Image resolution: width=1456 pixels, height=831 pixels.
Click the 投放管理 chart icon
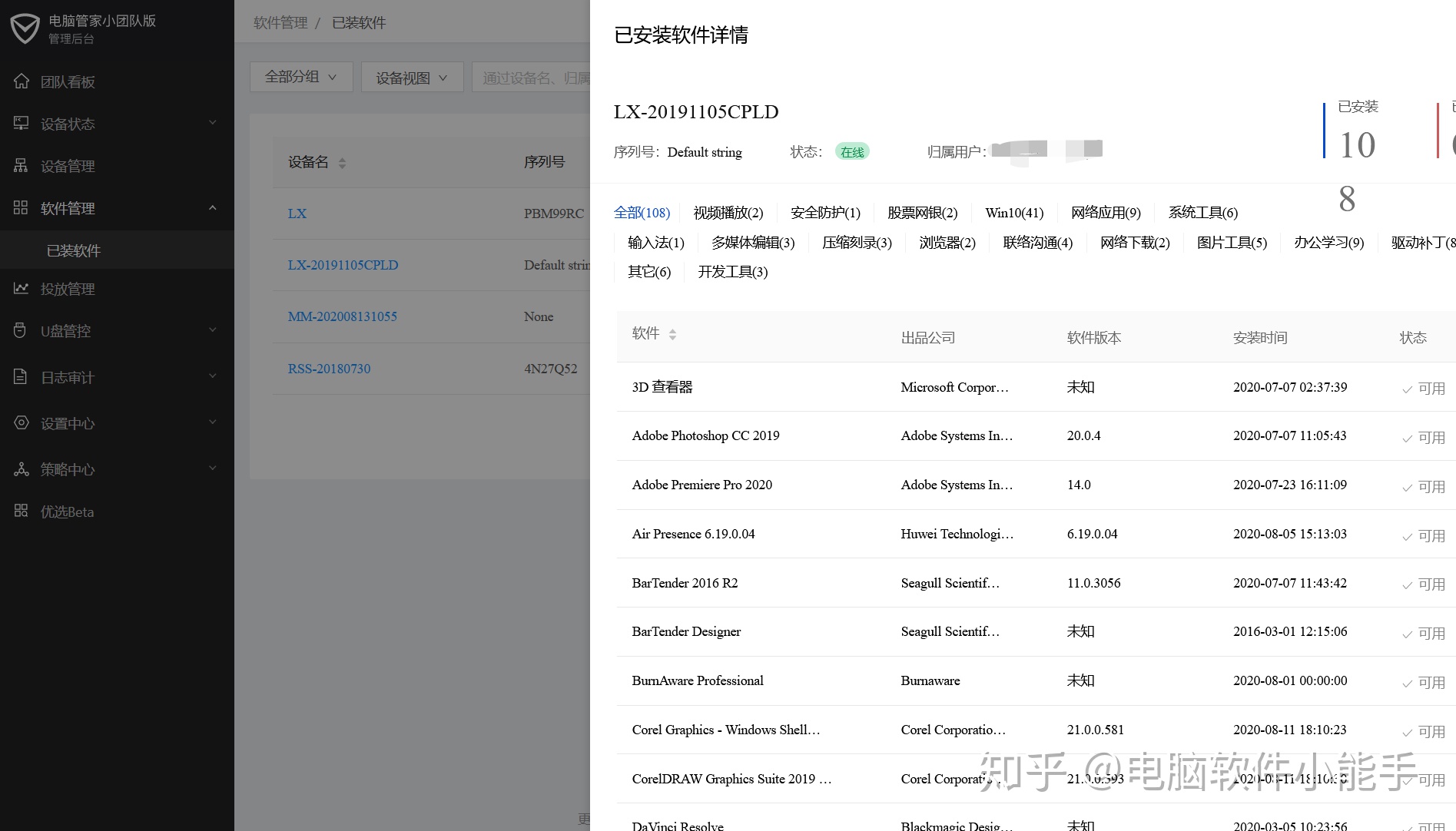click(x=22, y=289)
